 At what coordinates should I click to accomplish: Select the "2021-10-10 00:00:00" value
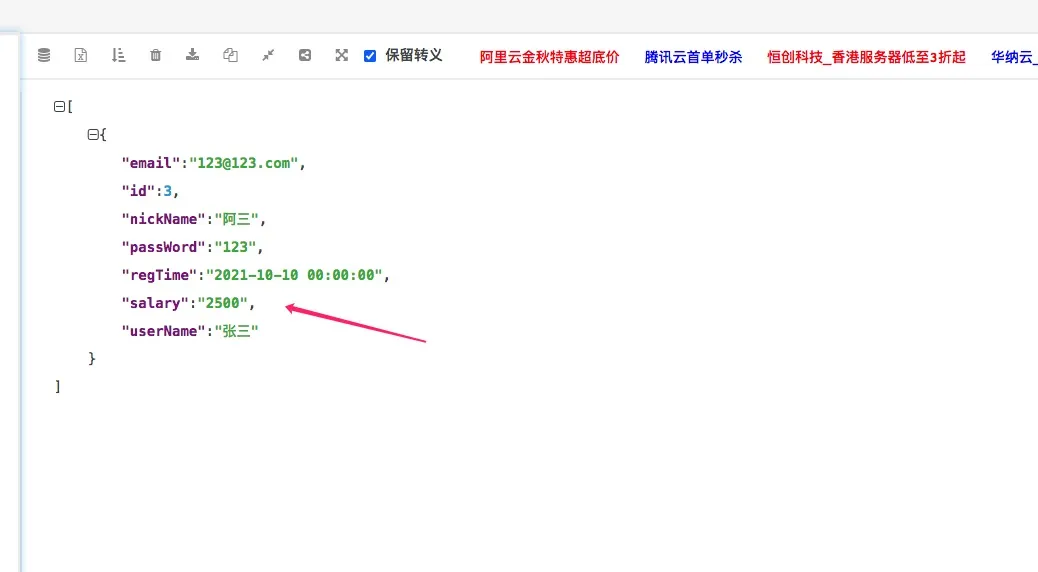(295, 275)
